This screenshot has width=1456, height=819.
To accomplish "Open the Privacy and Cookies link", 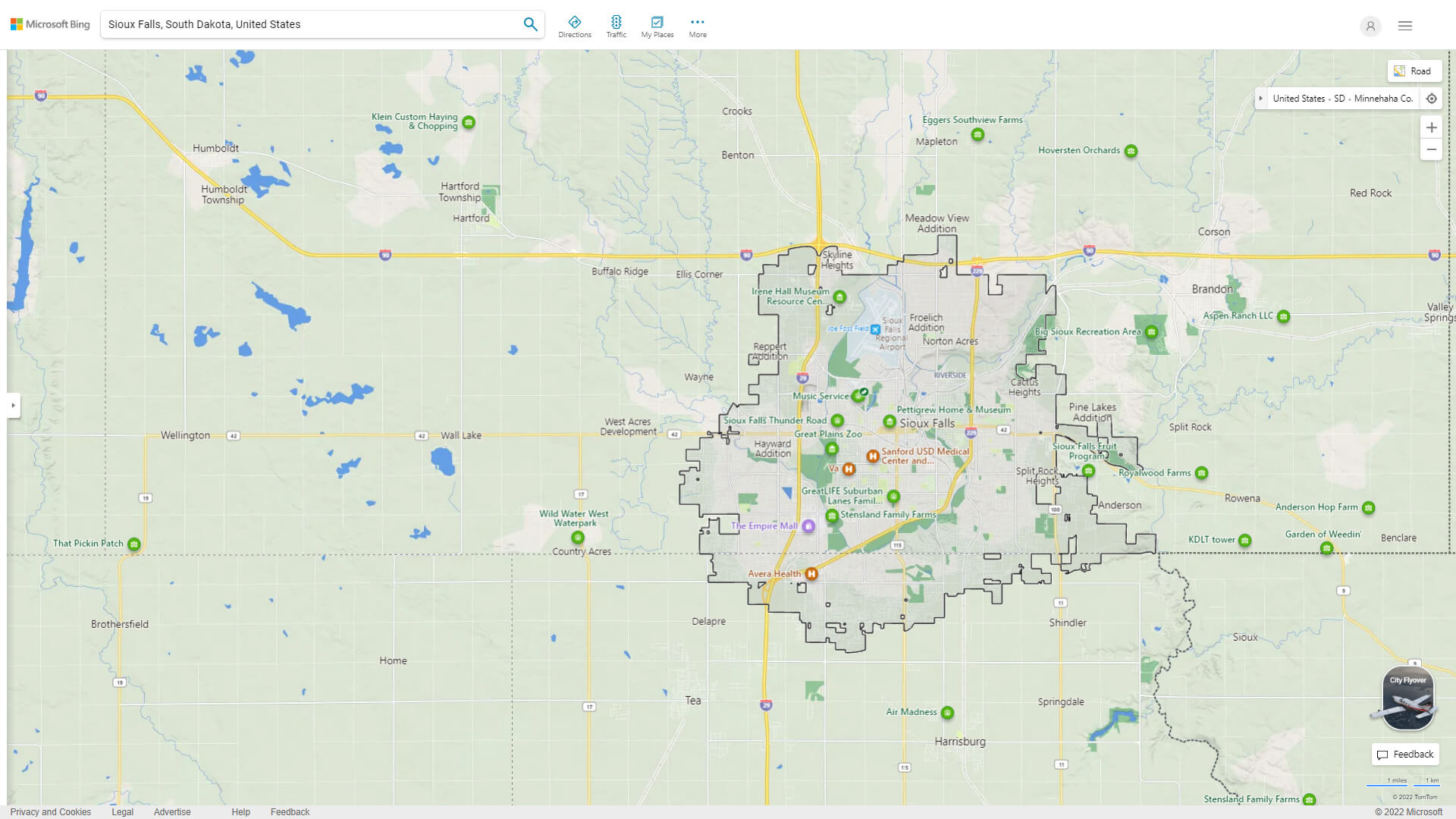I will tap(50, 811).
